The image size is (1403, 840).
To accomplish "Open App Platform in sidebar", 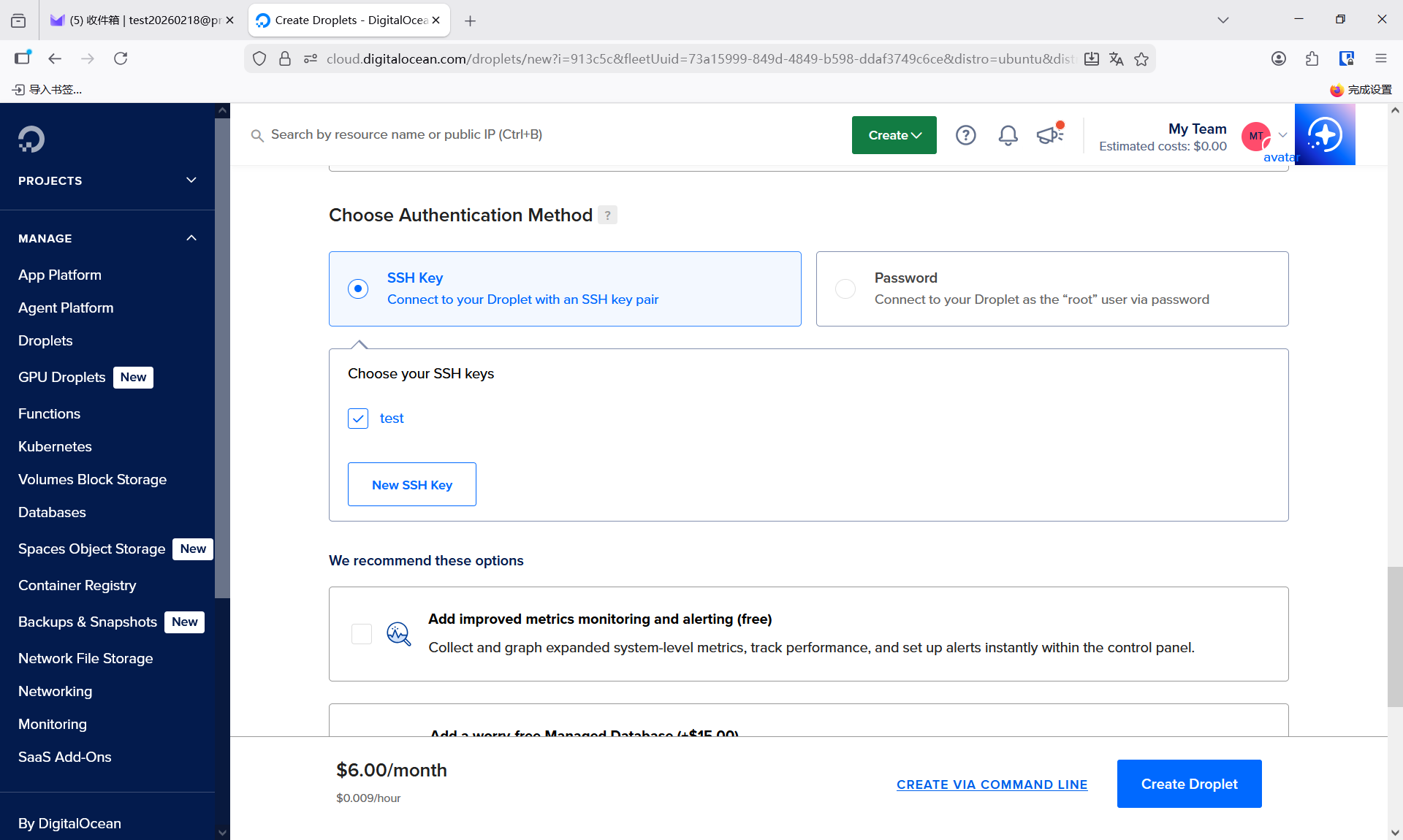I will tap(60, 275).
